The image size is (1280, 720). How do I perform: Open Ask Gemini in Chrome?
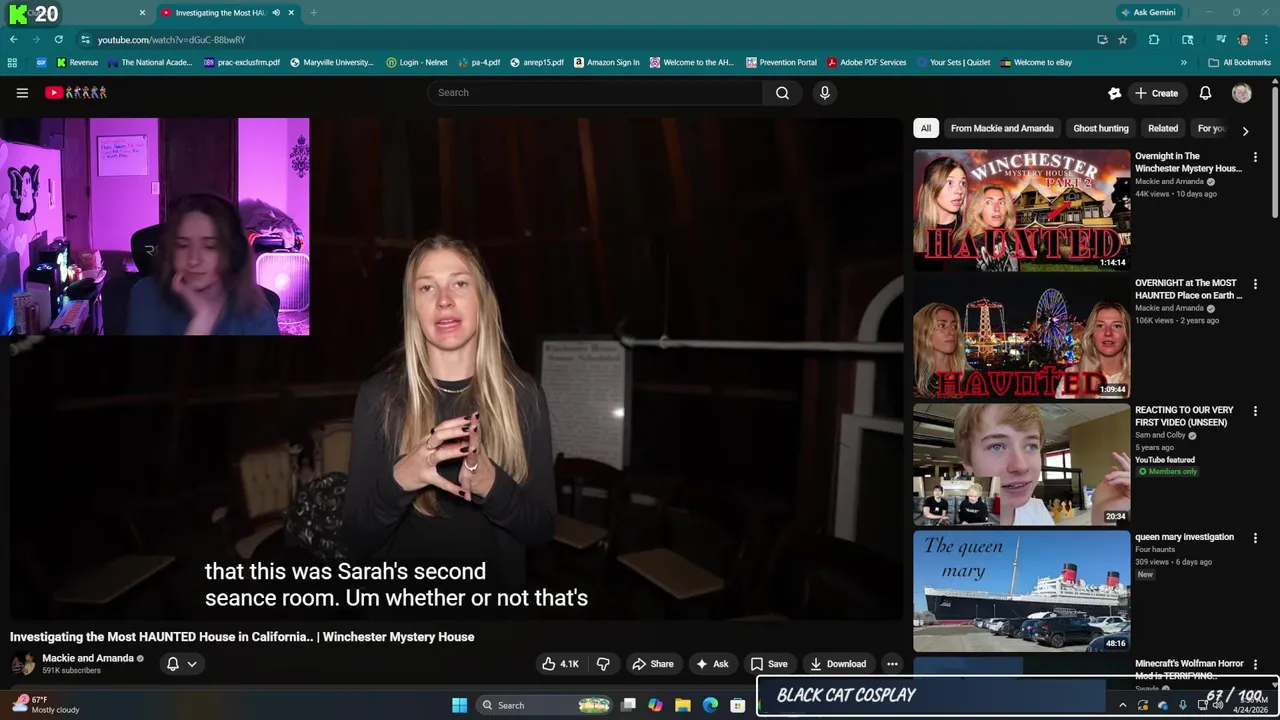pyautogui.click(x=1147, y=12)
